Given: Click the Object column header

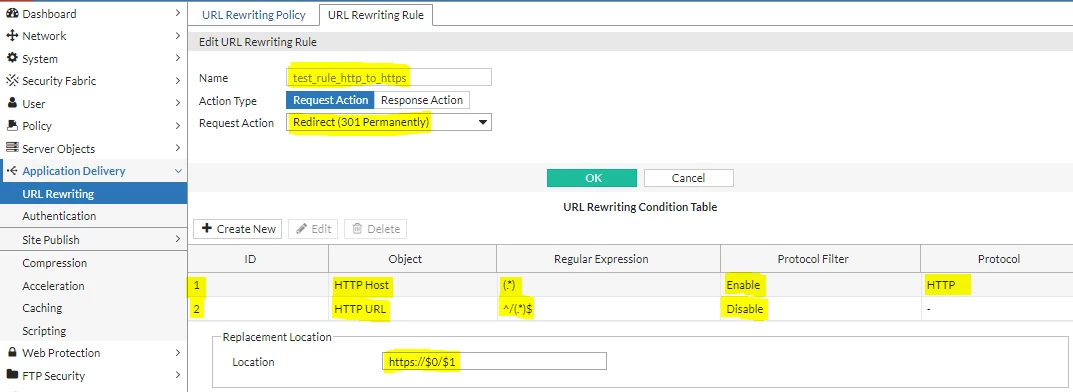Looking at the screenshot, I should click(x=413, y=259).
